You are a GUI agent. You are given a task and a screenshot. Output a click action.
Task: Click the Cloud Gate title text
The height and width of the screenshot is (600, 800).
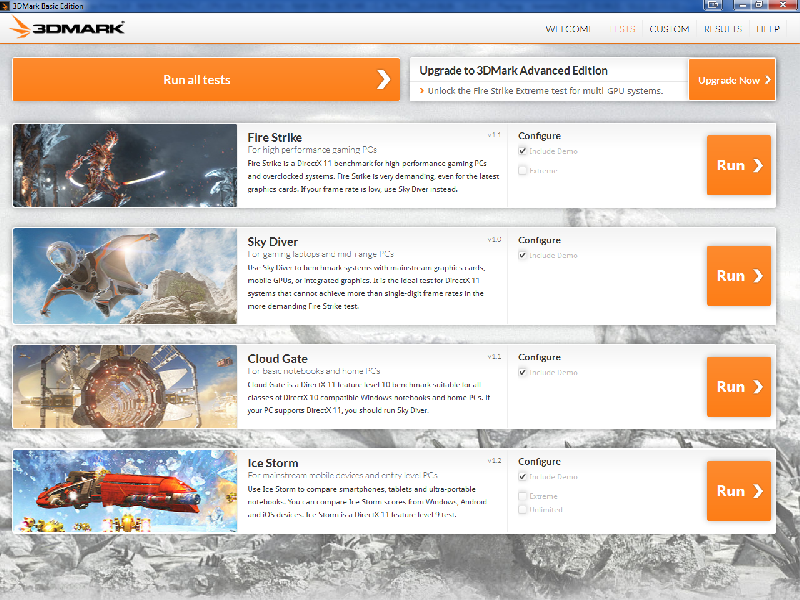[278, 359]
